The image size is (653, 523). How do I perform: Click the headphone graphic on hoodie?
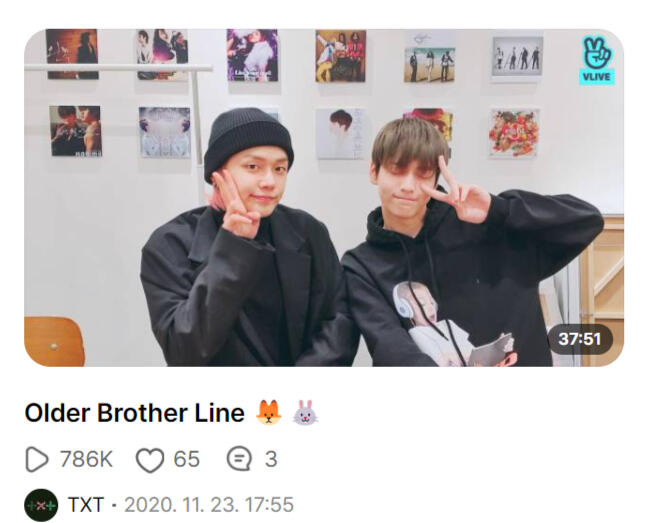point(404,301)
